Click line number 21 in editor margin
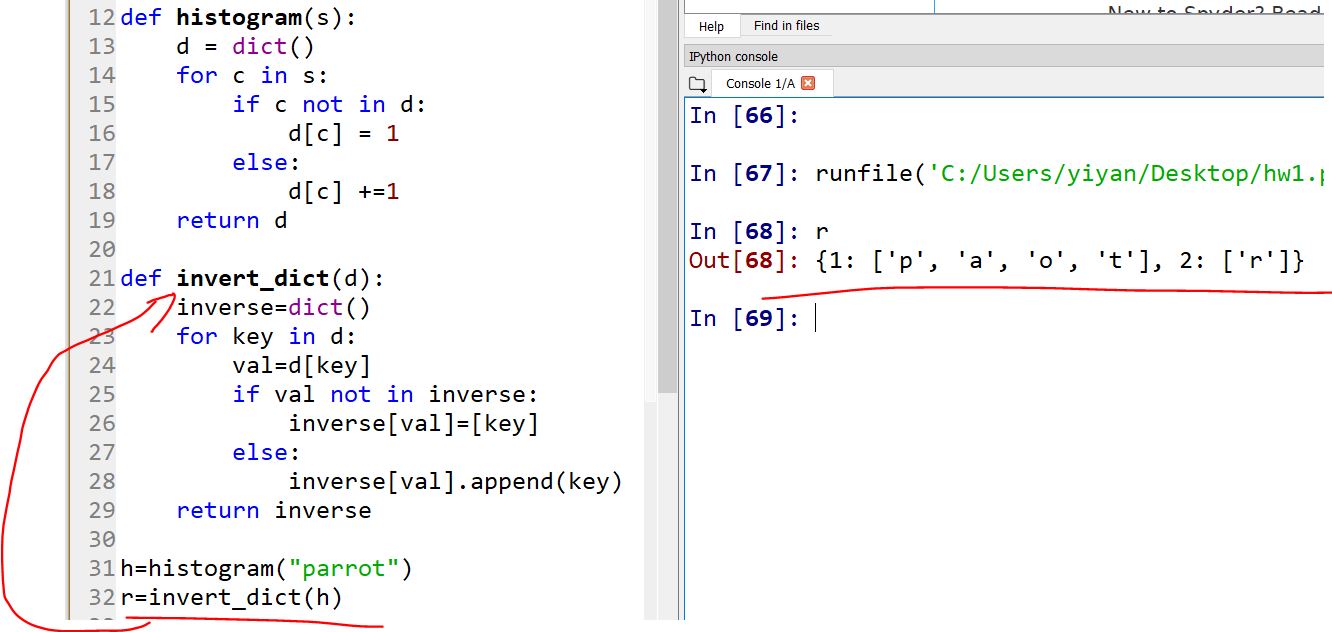Image resolution: width=1332 pixels, height=632 pixels. point(101,278)
